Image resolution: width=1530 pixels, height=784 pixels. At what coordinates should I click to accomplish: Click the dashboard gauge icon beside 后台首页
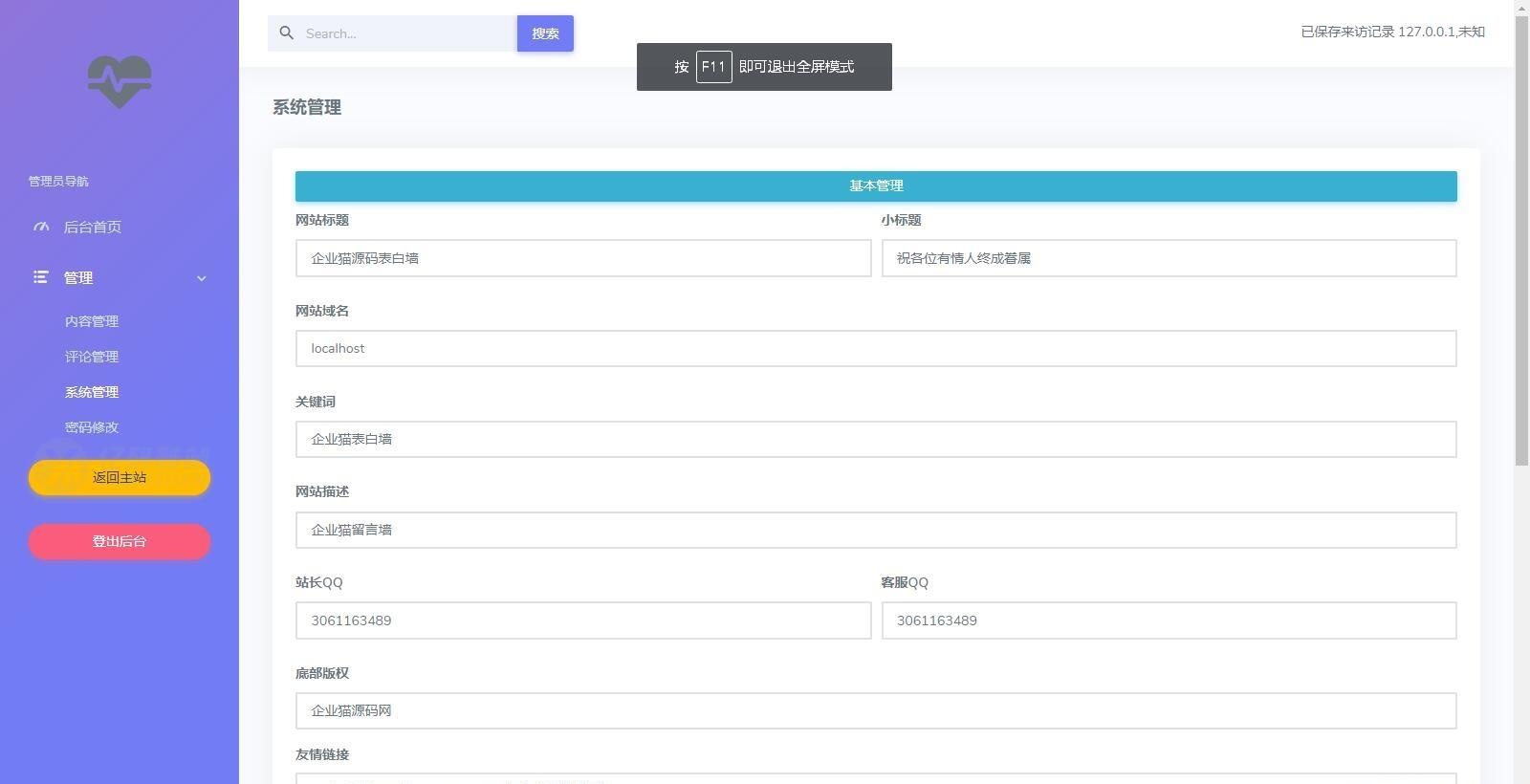point(41,227)
